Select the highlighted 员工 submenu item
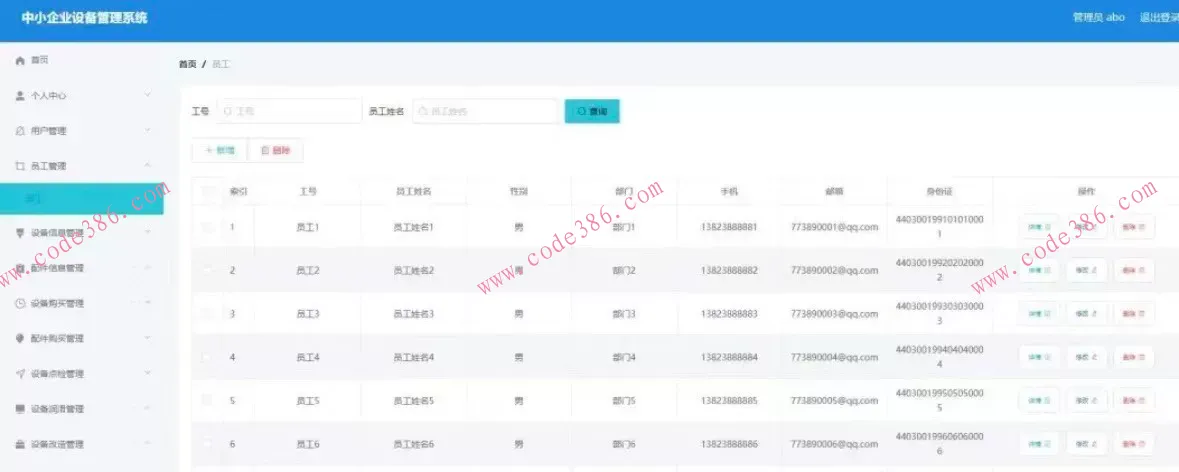Viewport: 1179px width, 472px height. click(x=81, y=198)
